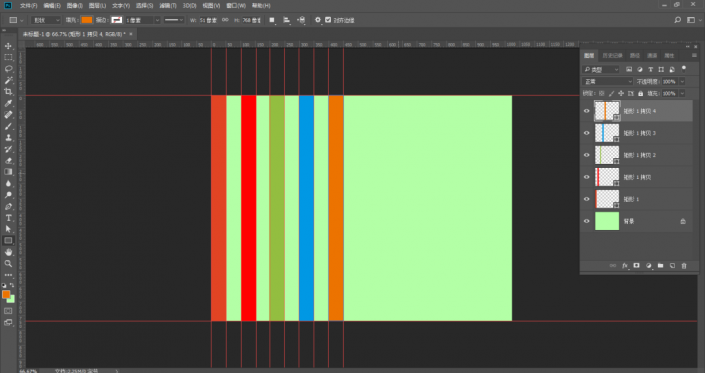705x373 pixels.
Task: Select the Gradient tool
Action: (8, 172)
